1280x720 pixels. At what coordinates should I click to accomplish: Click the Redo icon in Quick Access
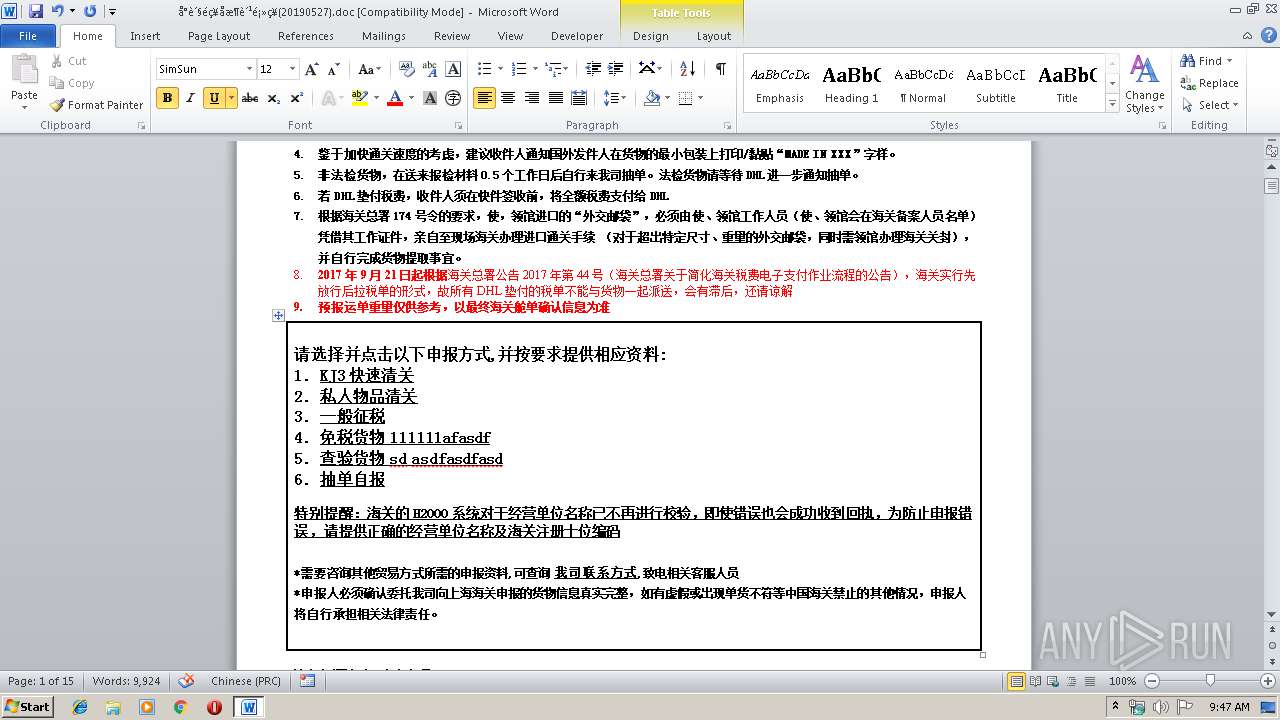pyautogui.click(x=90, y=11)
